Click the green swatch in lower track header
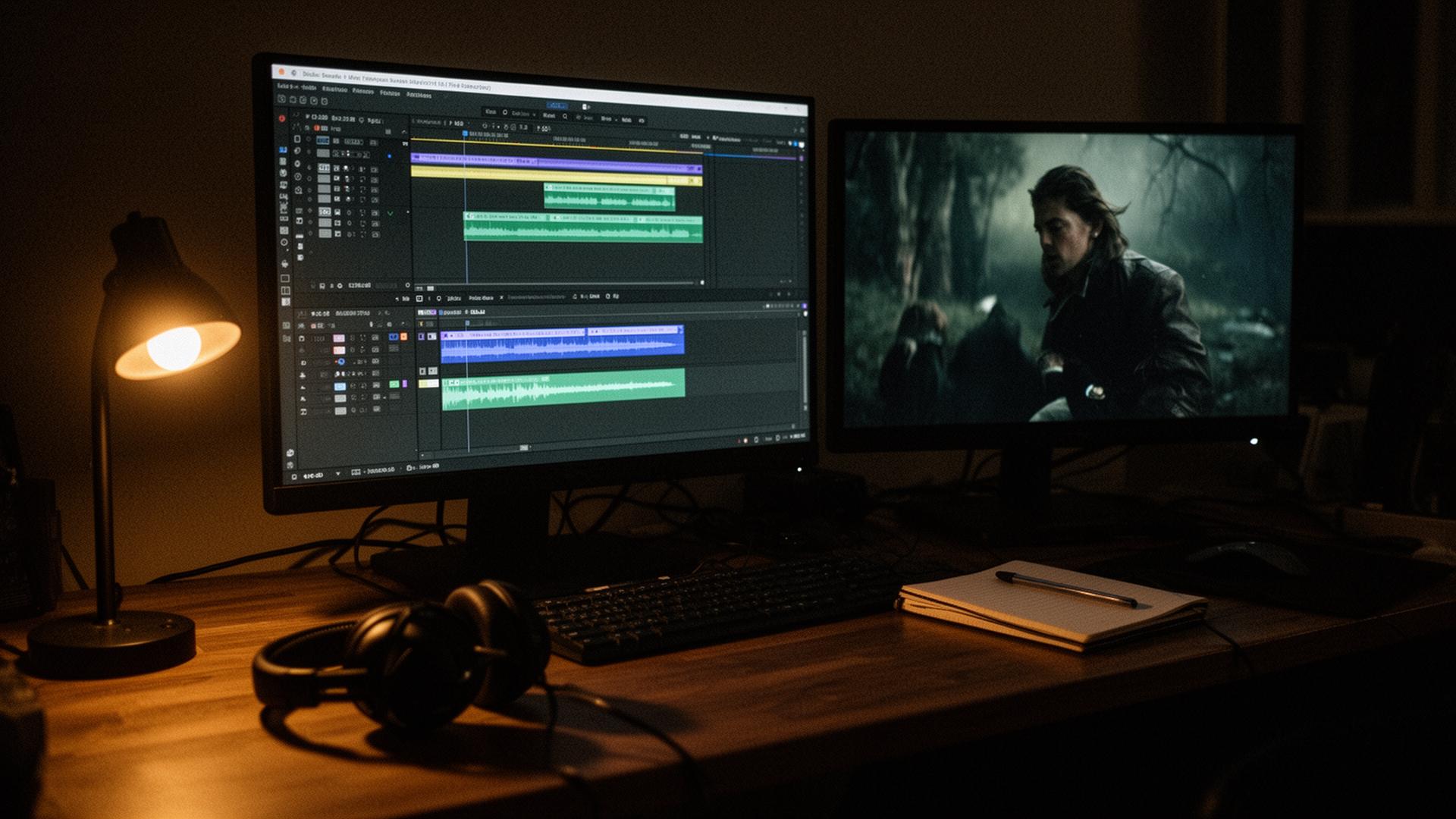This screenshot has height=819, width=1456. tap(394, 384)
